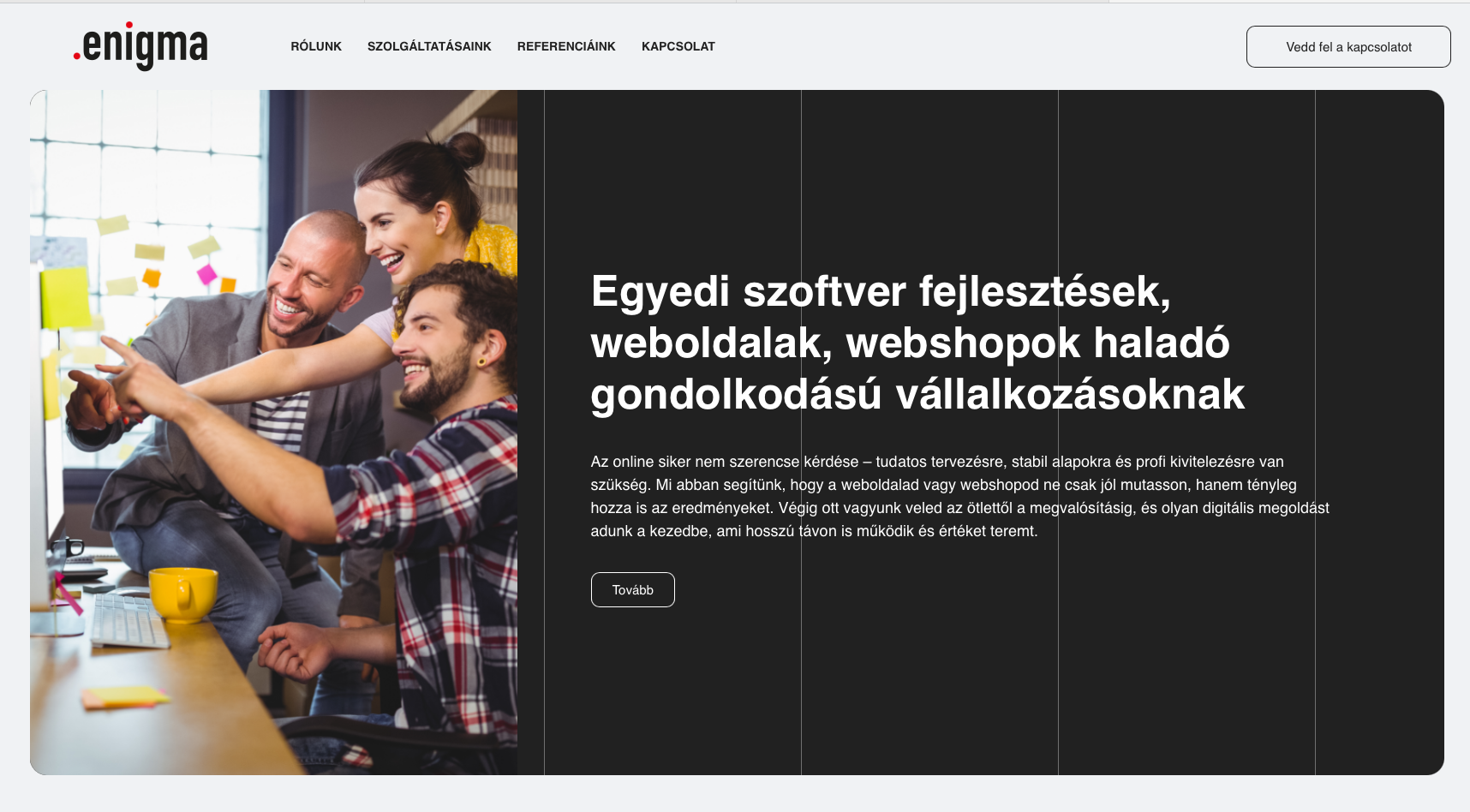Click the pink sticky note on the window

click(206, 274)
